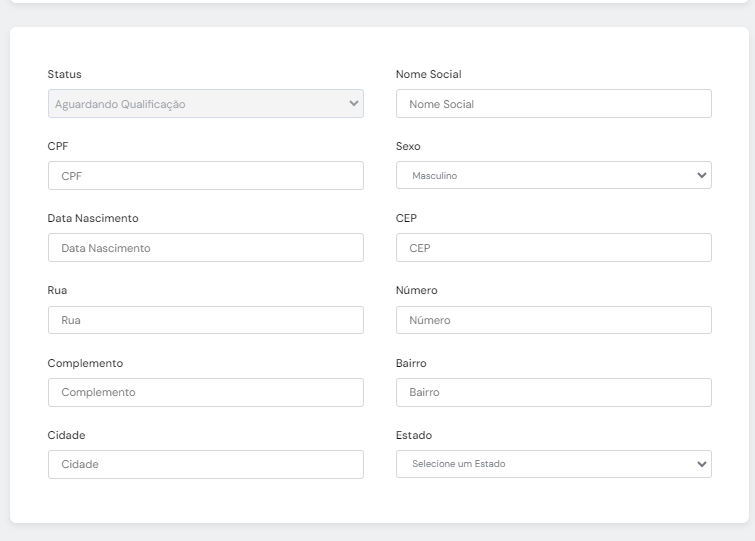This screenshot has width=755, height=541.
Task: Click the Número input box
Action: pos(553,320)
